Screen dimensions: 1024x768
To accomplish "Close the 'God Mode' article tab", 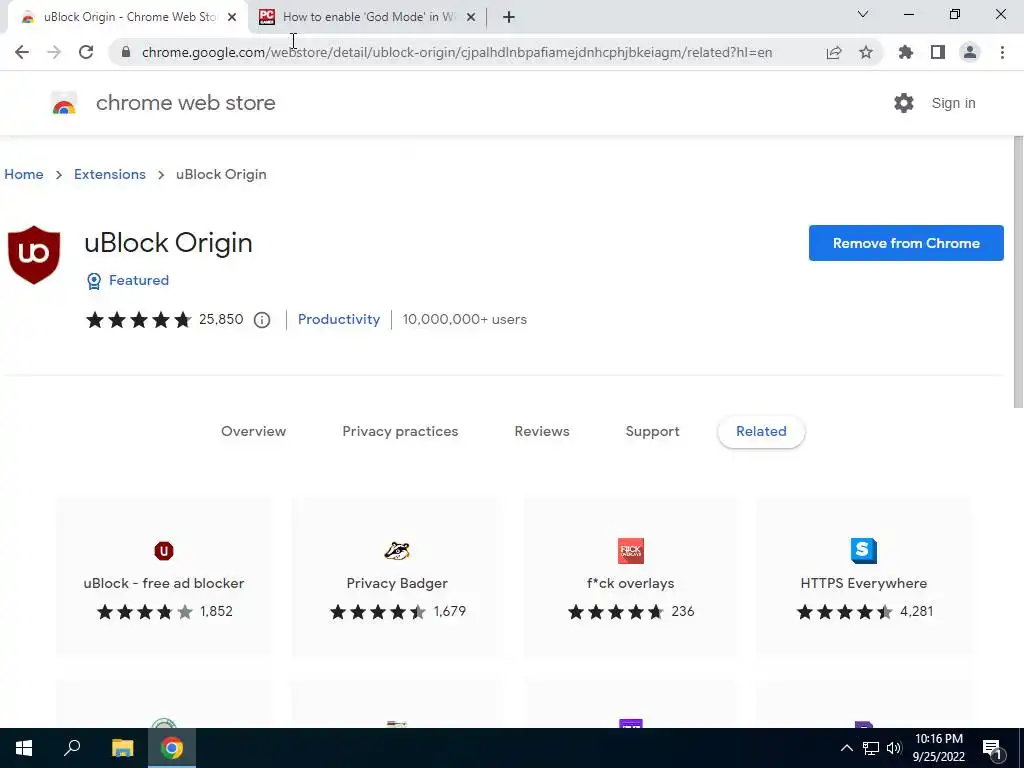I will (x=471, y=17).
